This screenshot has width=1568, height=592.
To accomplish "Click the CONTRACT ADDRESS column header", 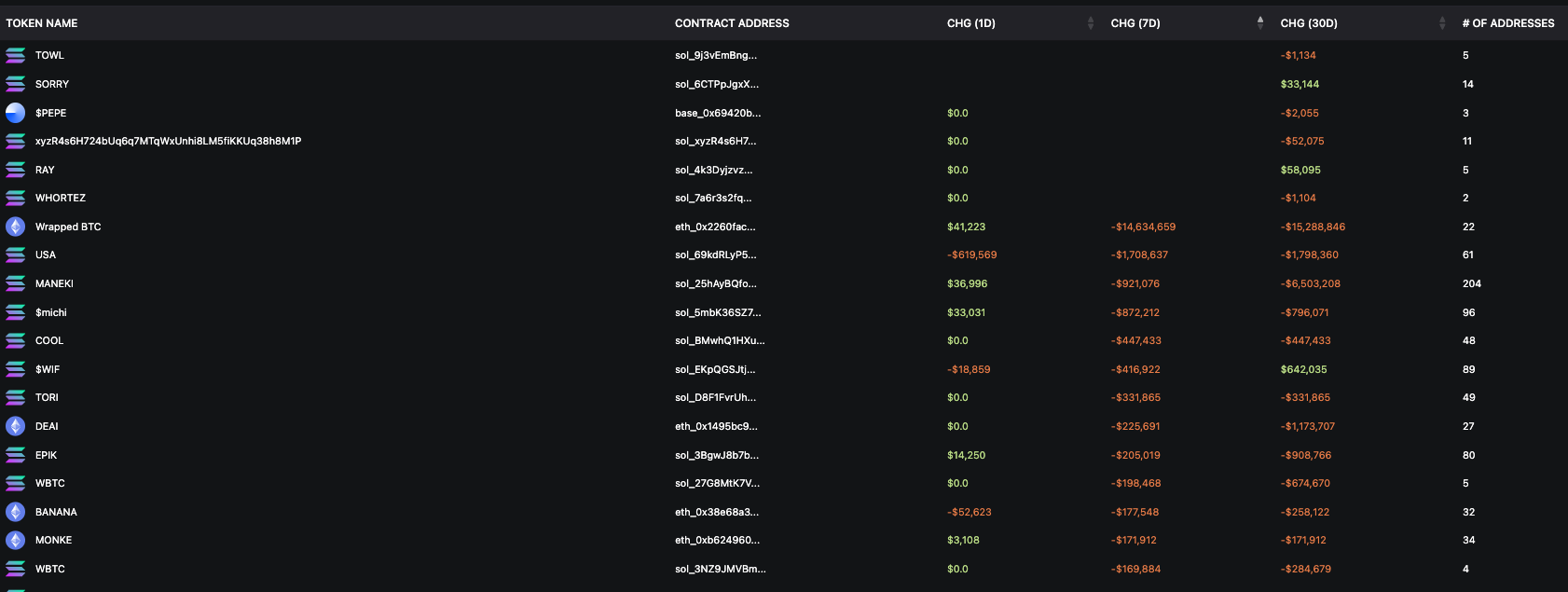I will click(732, 23).
